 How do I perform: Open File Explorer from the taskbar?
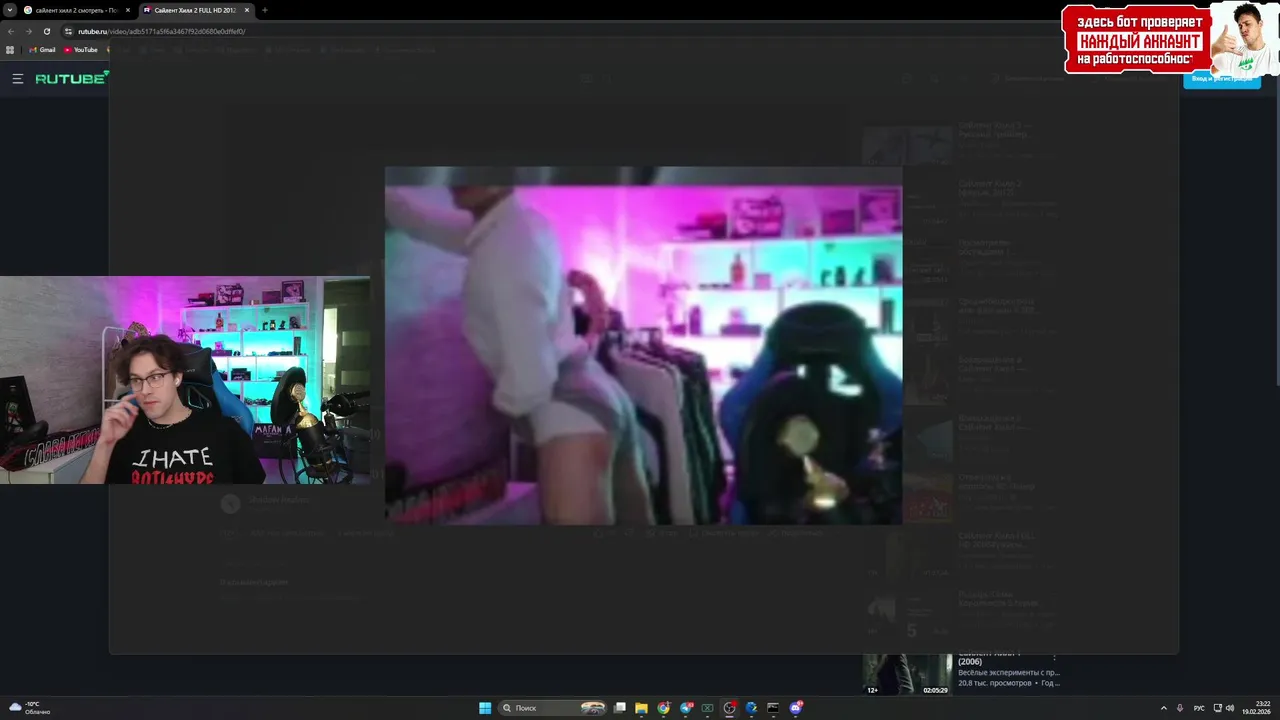click(x=641, y=708)
